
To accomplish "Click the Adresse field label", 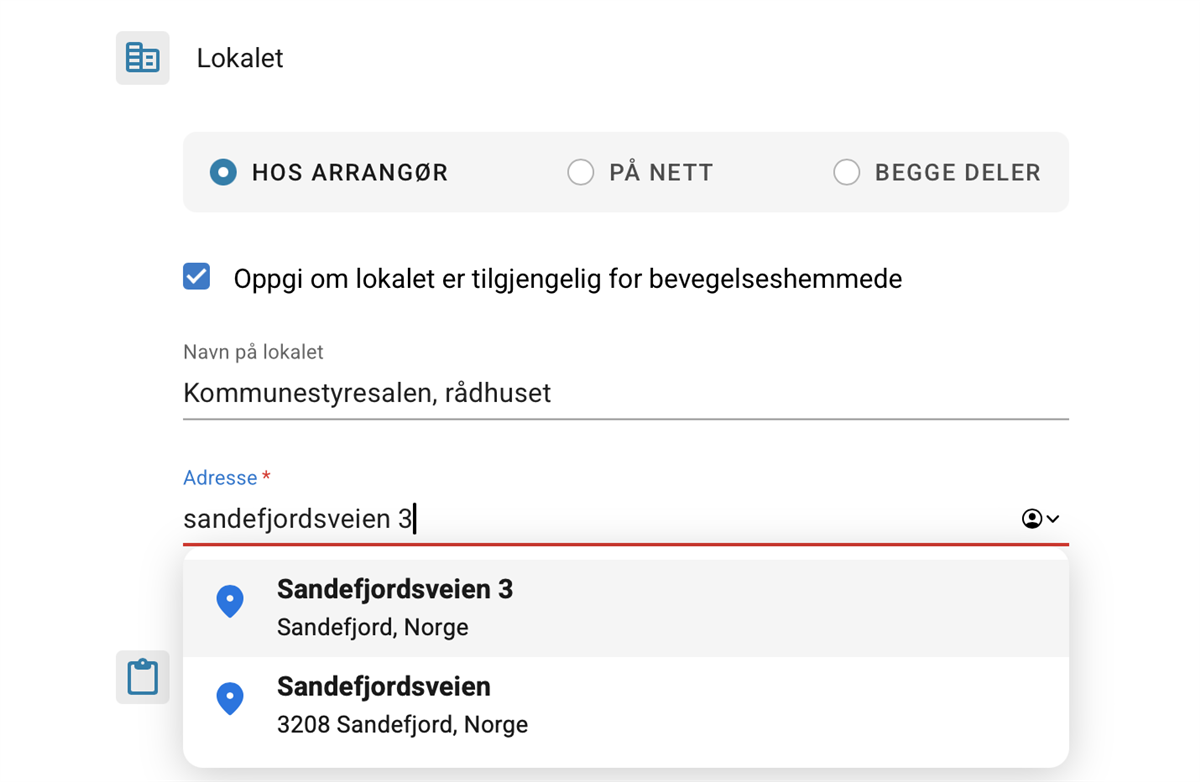I will point(220,478).
